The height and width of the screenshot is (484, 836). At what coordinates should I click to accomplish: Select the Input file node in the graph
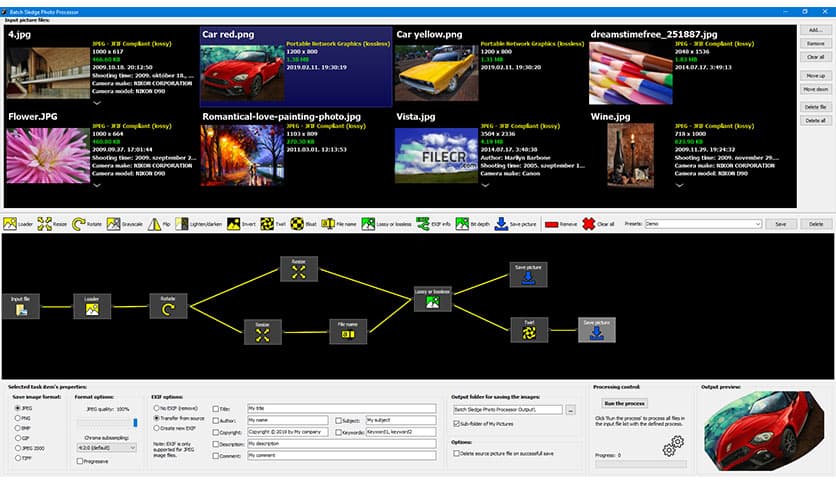(x=21, y=306)
